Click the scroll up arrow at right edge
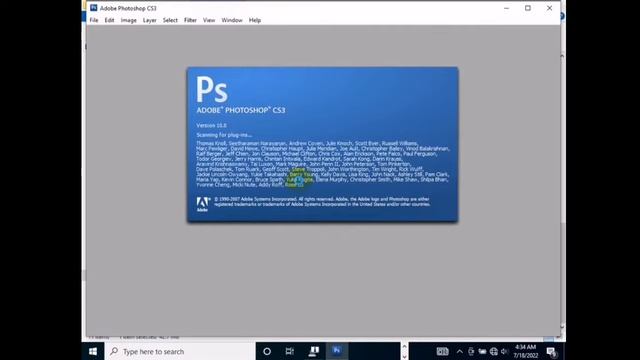 (x=562, y=56)
